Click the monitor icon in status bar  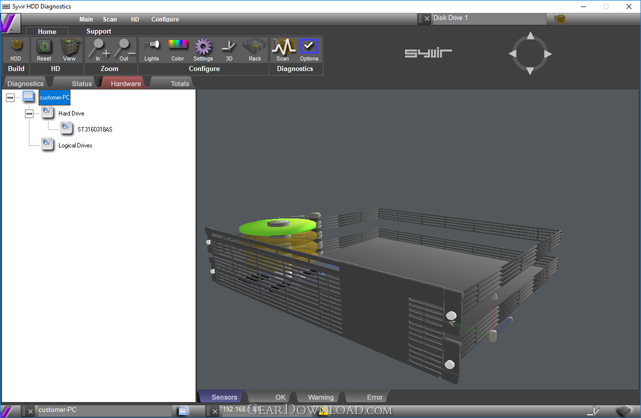(183, 411)
